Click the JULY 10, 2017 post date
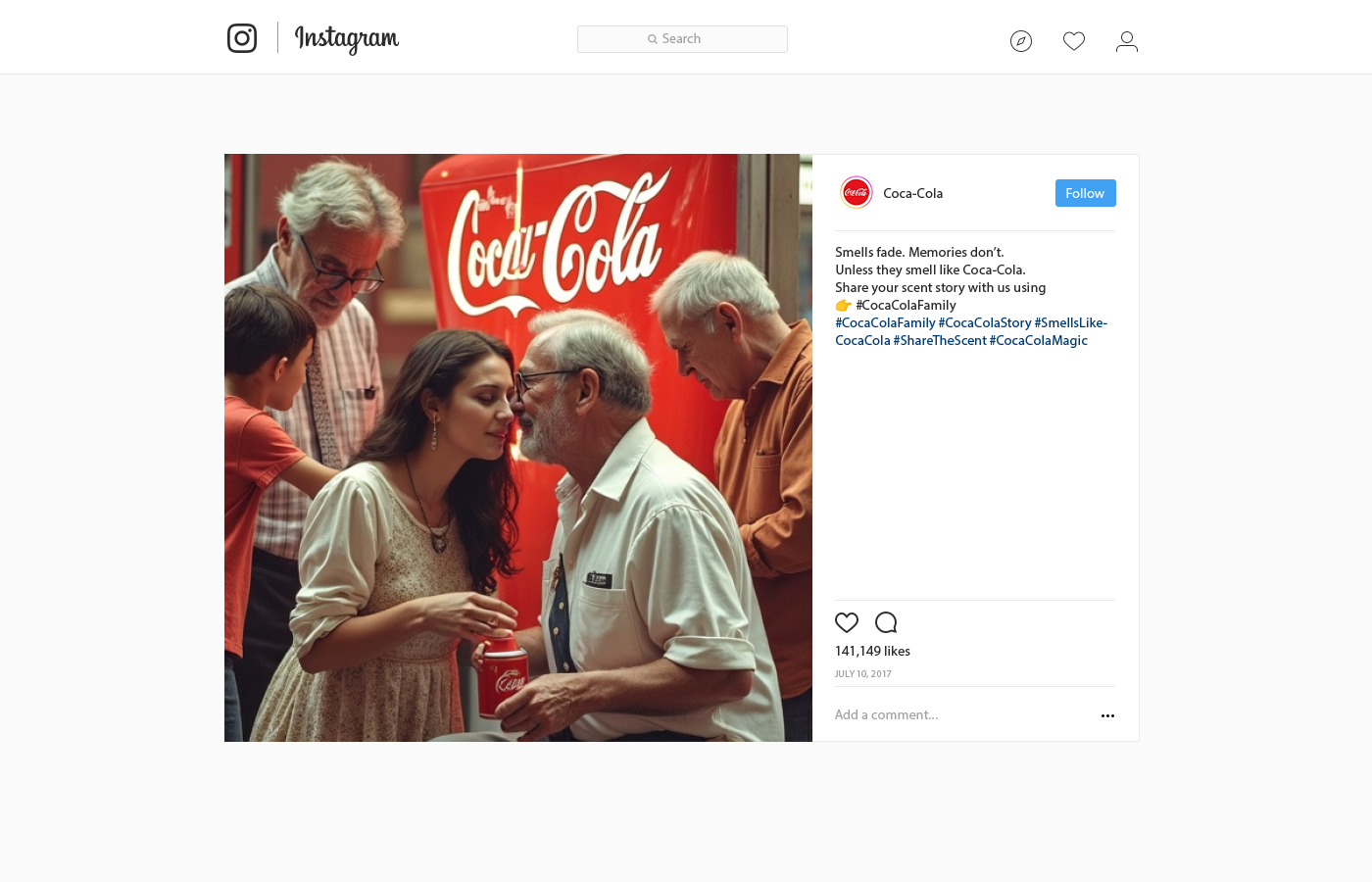Image resolution: width=1372 pixels, height=882 pixels. click(x=863, y=674)
